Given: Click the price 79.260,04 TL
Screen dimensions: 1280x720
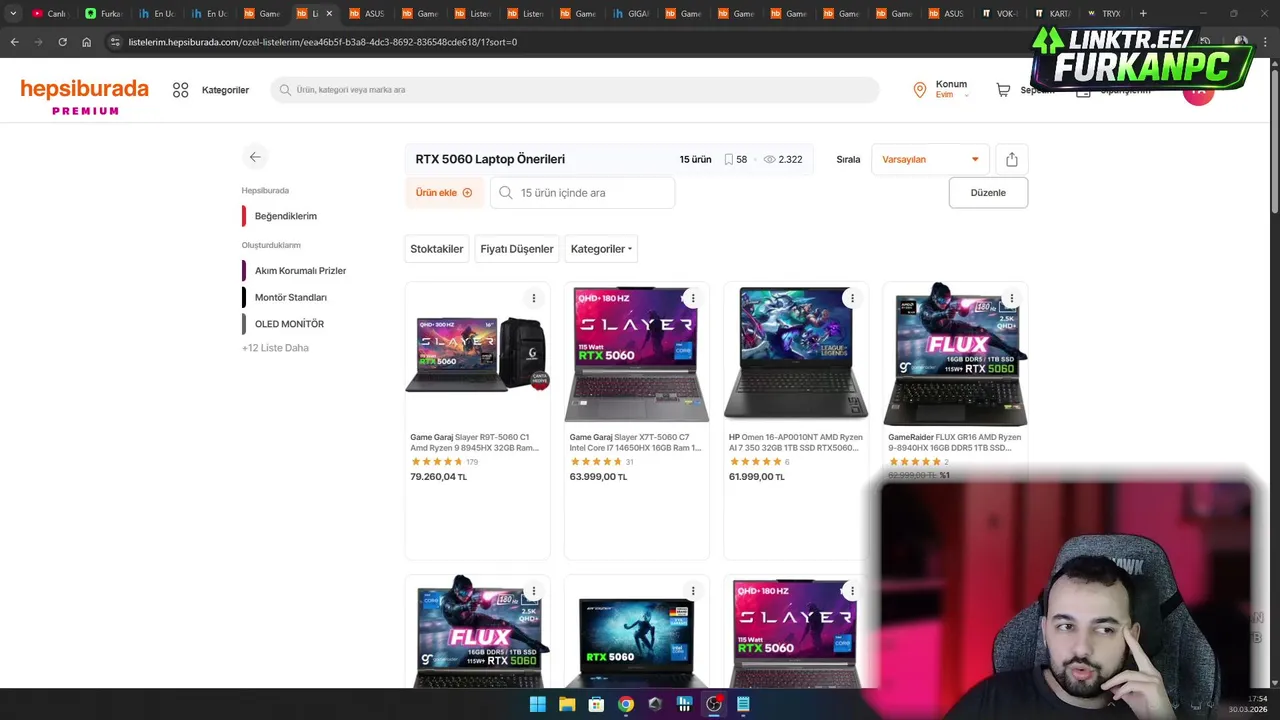Looking at the screenshot, I should tap(438, 477).
